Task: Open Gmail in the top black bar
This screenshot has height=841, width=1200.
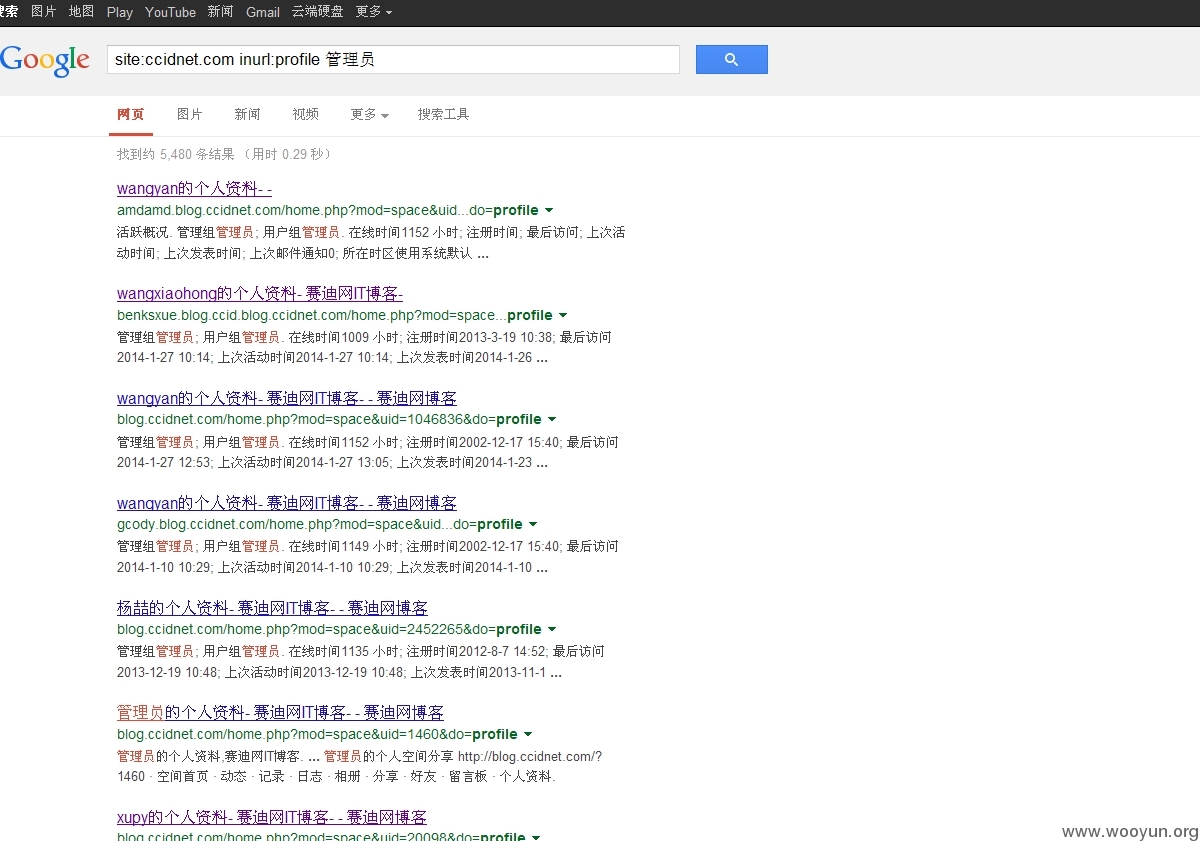Action: pos(263,12)
